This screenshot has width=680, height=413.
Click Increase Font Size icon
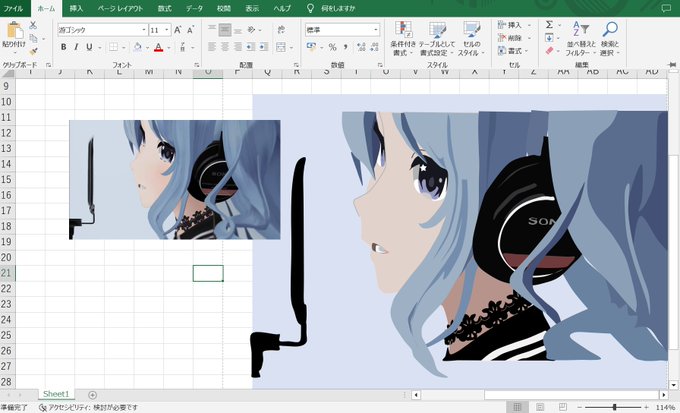coord(177,30)
